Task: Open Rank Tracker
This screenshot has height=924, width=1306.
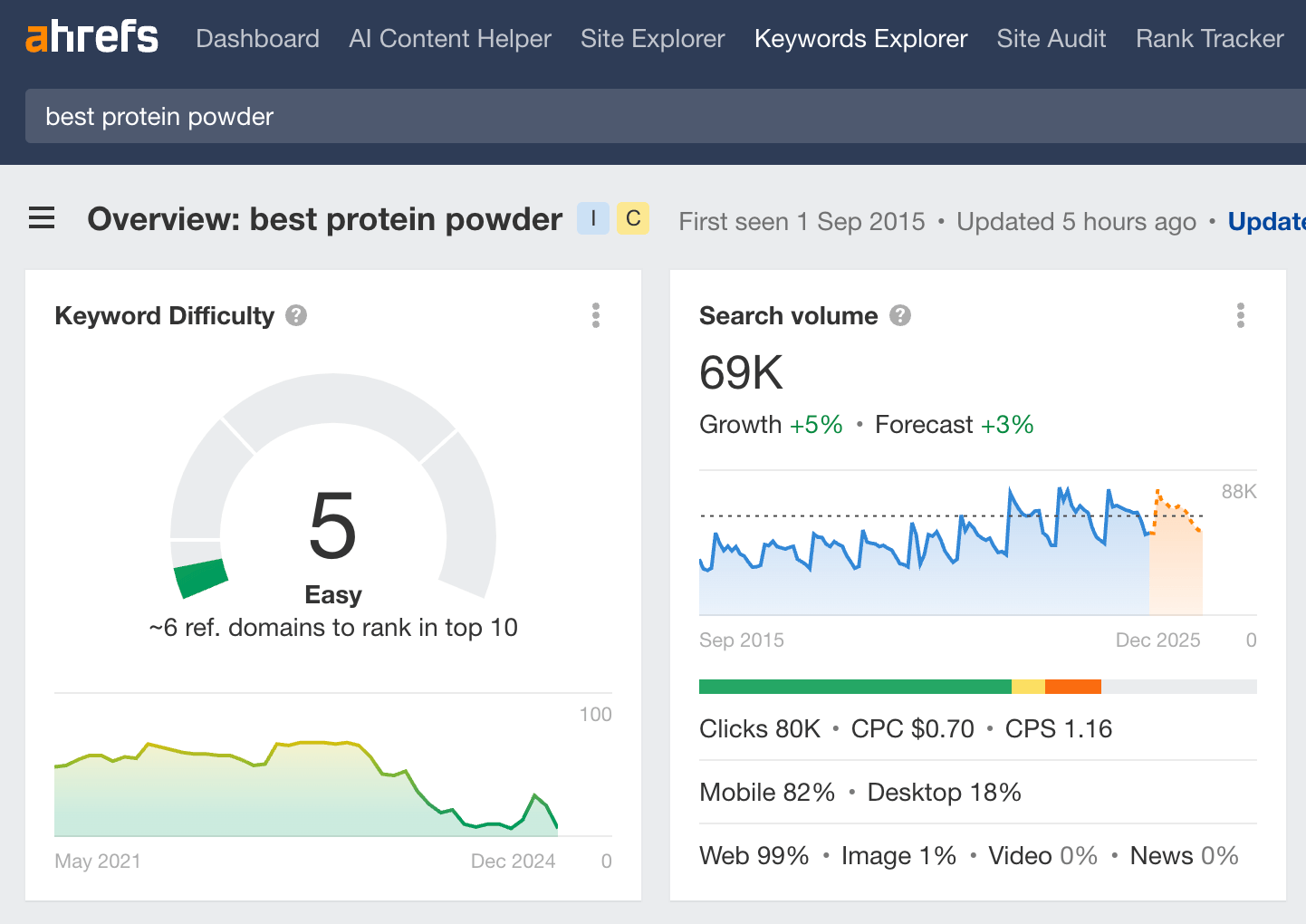Action: pyautogui.click(x=1209, y=38)
